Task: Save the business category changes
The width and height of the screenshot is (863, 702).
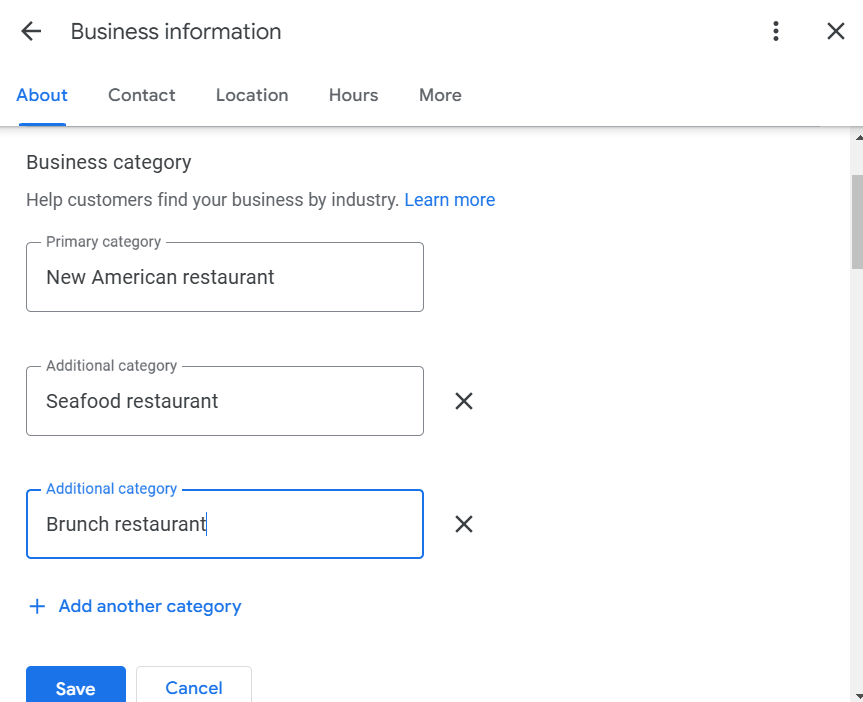Action: click(x=75, y=687)
